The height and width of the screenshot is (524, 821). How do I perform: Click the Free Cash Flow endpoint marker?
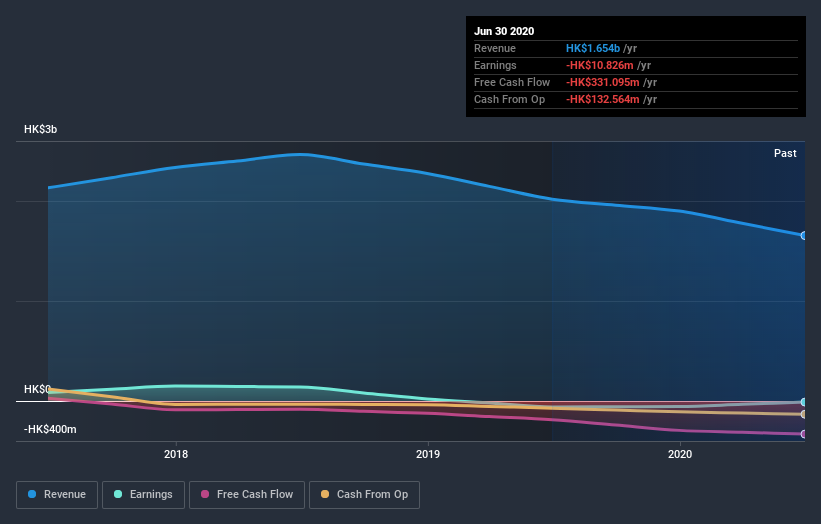[x=804, y=434]
